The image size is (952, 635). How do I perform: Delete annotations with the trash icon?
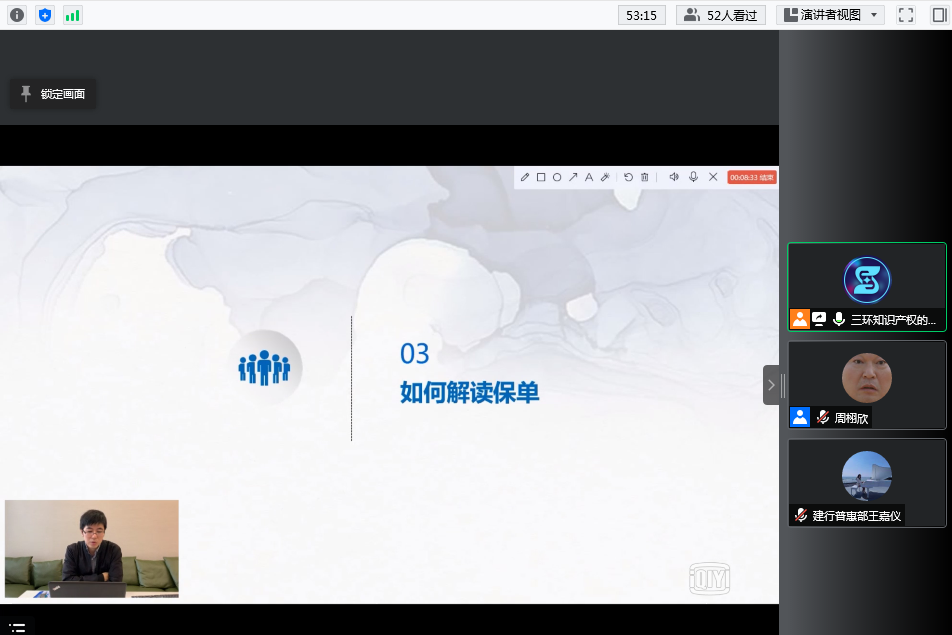(645, 177)
